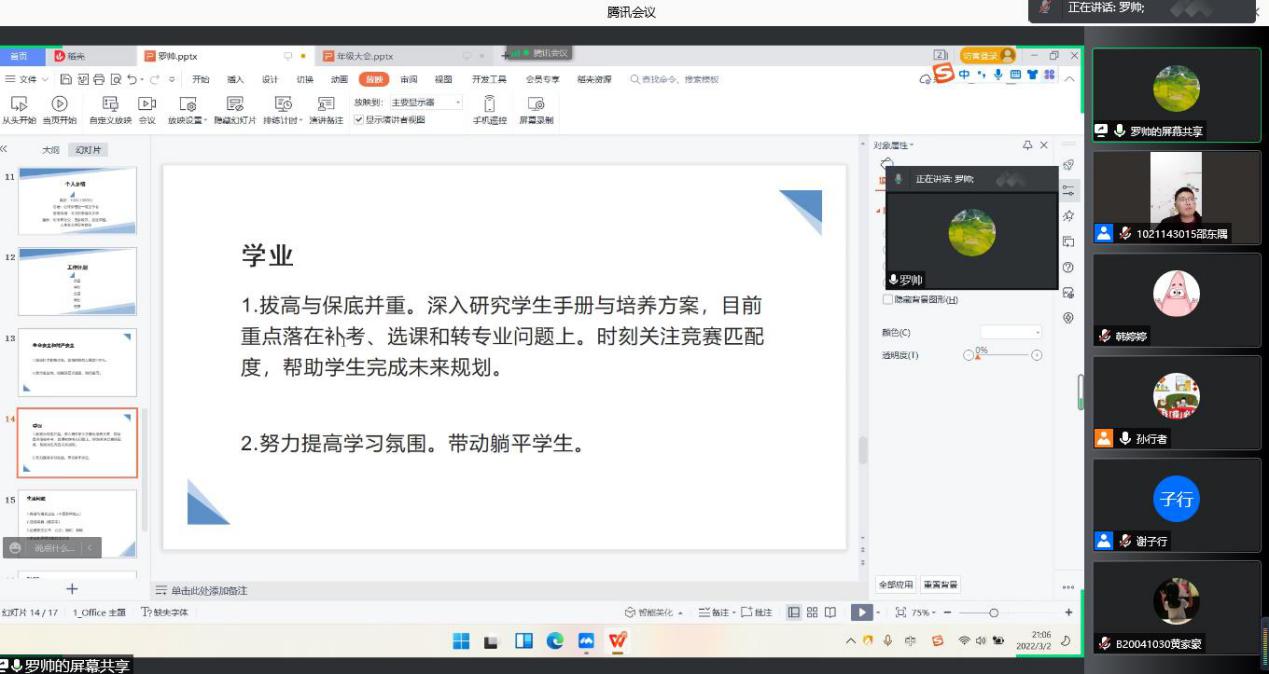Image resolution: width=1269 pixels, height=674 pixels.
Task: Open the 插入 ribbon tab
Action: [235, 79]
